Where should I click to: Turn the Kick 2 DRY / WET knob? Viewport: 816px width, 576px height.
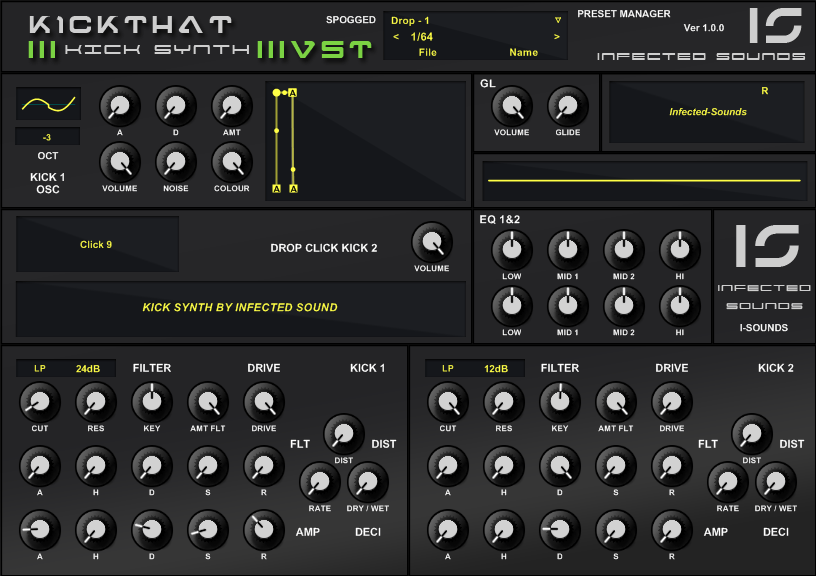(x=775, y=482)
